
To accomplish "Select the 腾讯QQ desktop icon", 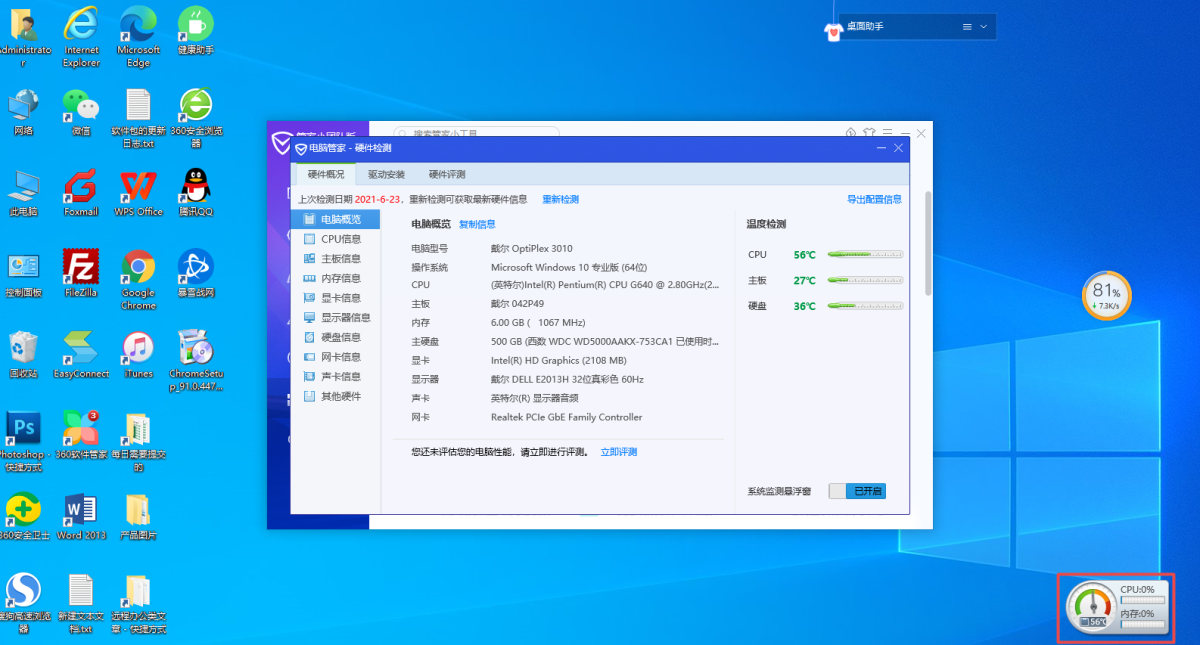I will point(196,193).
